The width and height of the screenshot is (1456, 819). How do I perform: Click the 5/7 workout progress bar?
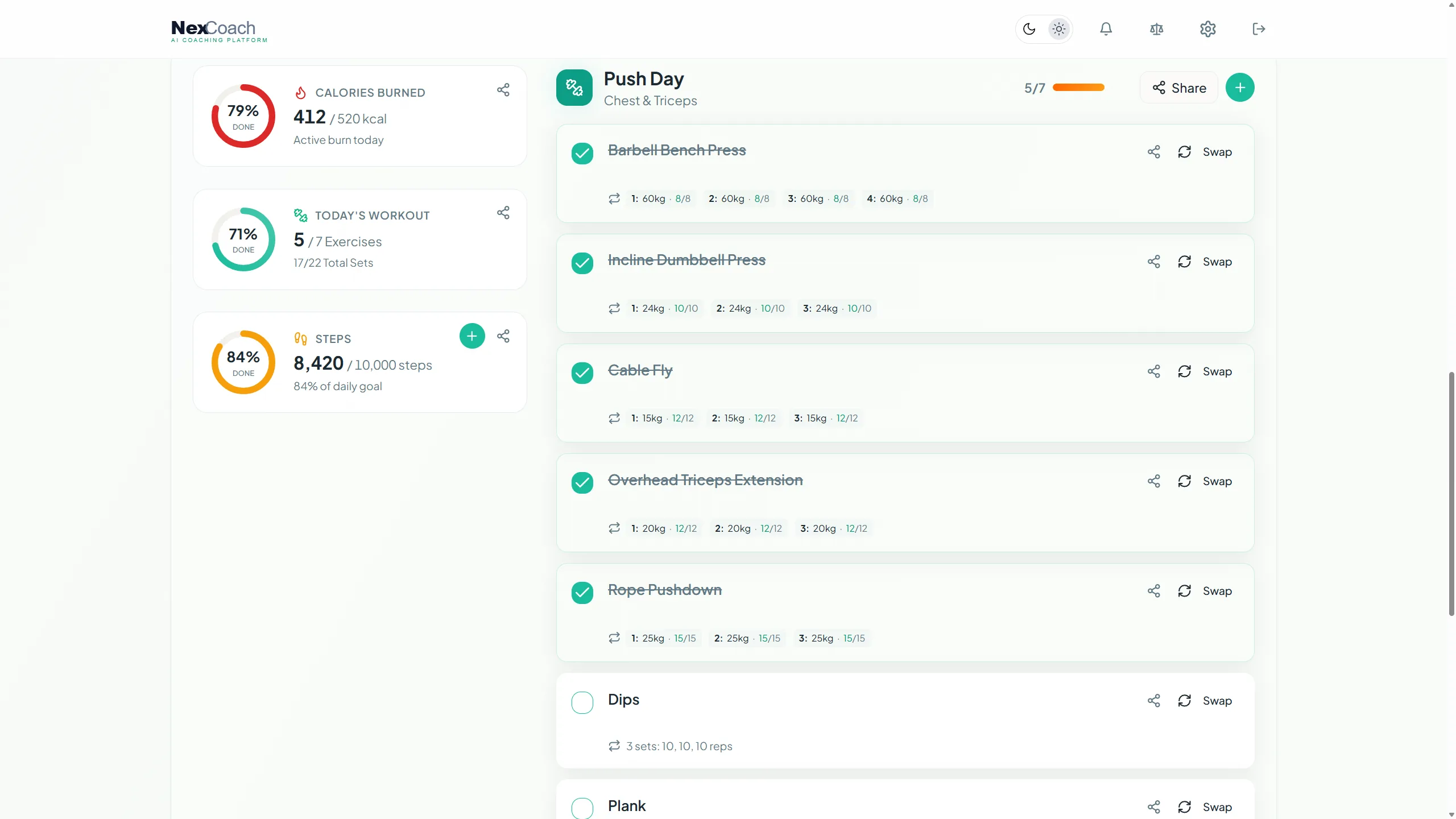tap(1078, 88)
